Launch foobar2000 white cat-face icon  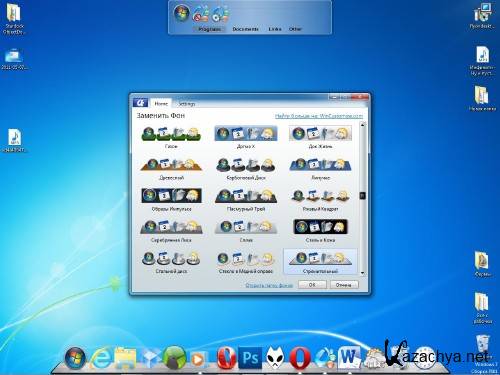(x=275, y=358)
